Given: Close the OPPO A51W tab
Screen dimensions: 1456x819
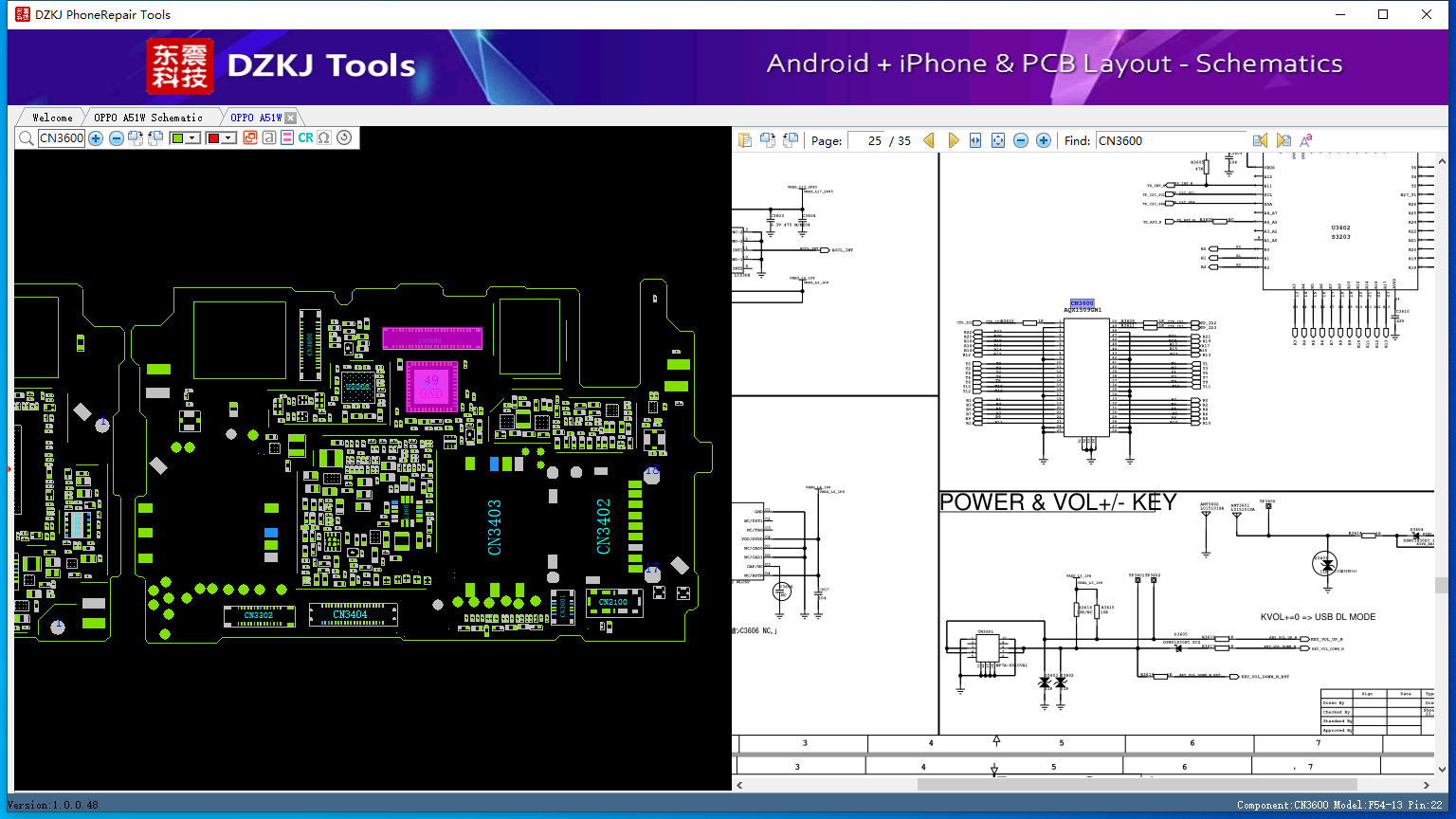Looking at the screenshot, I should [x=291, y=118].
